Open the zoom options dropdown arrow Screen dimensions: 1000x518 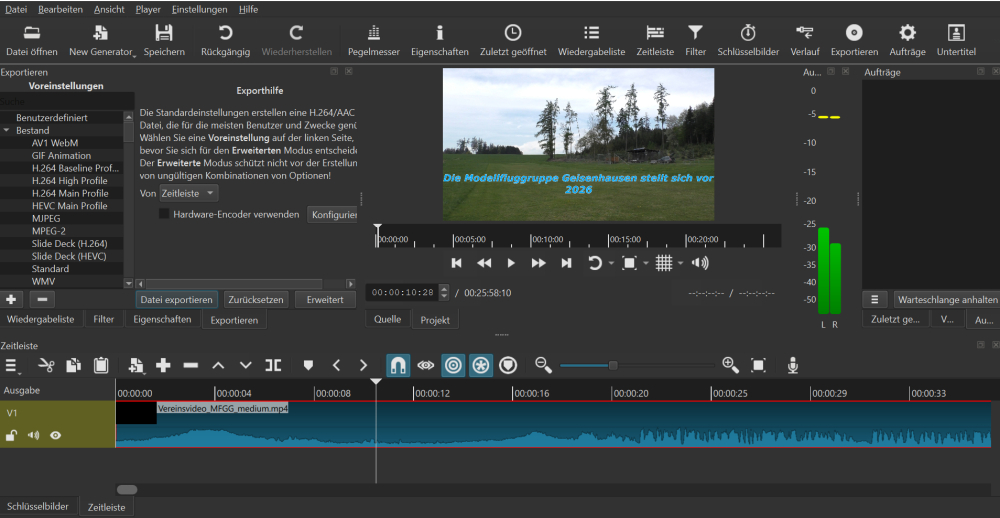[645, 263]
